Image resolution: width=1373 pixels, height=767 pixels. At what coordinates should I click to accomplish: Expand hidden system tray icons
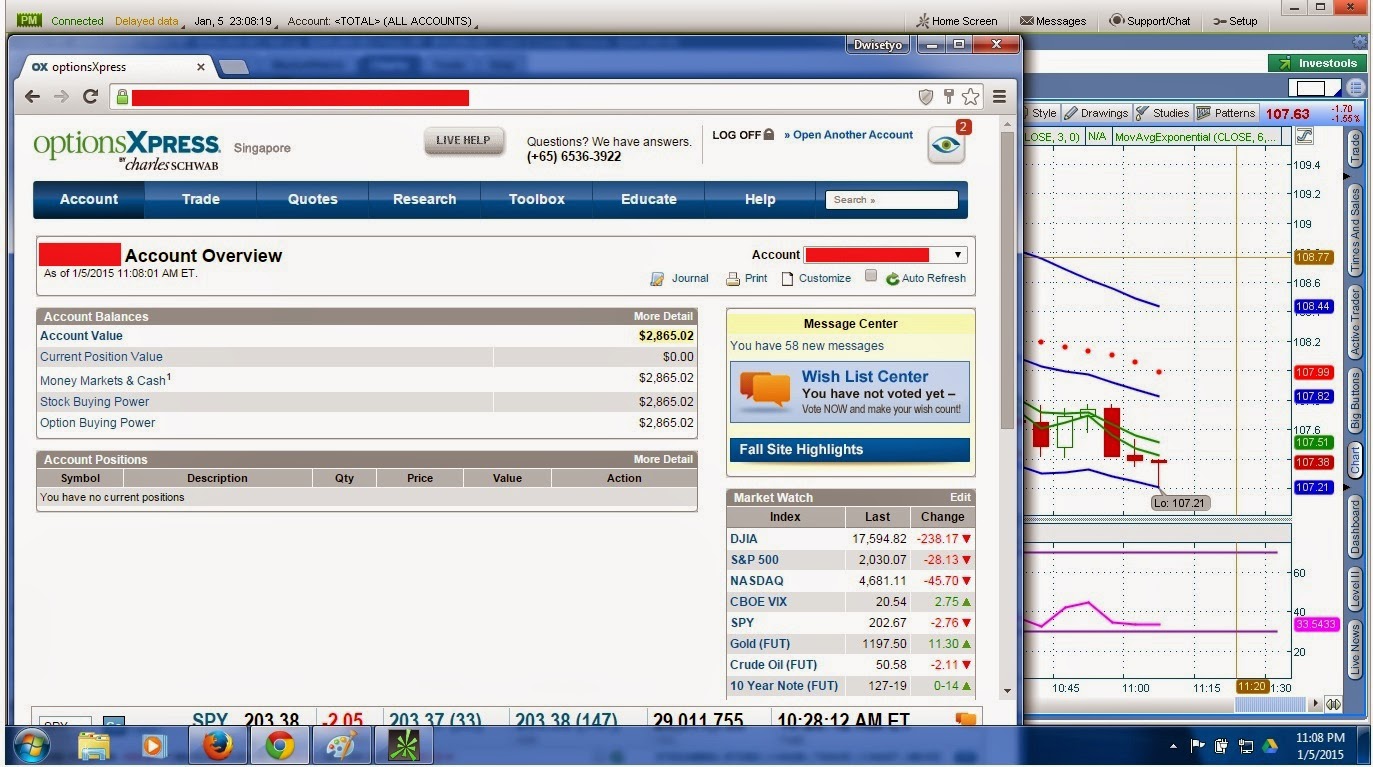(x=1173, y=746)
